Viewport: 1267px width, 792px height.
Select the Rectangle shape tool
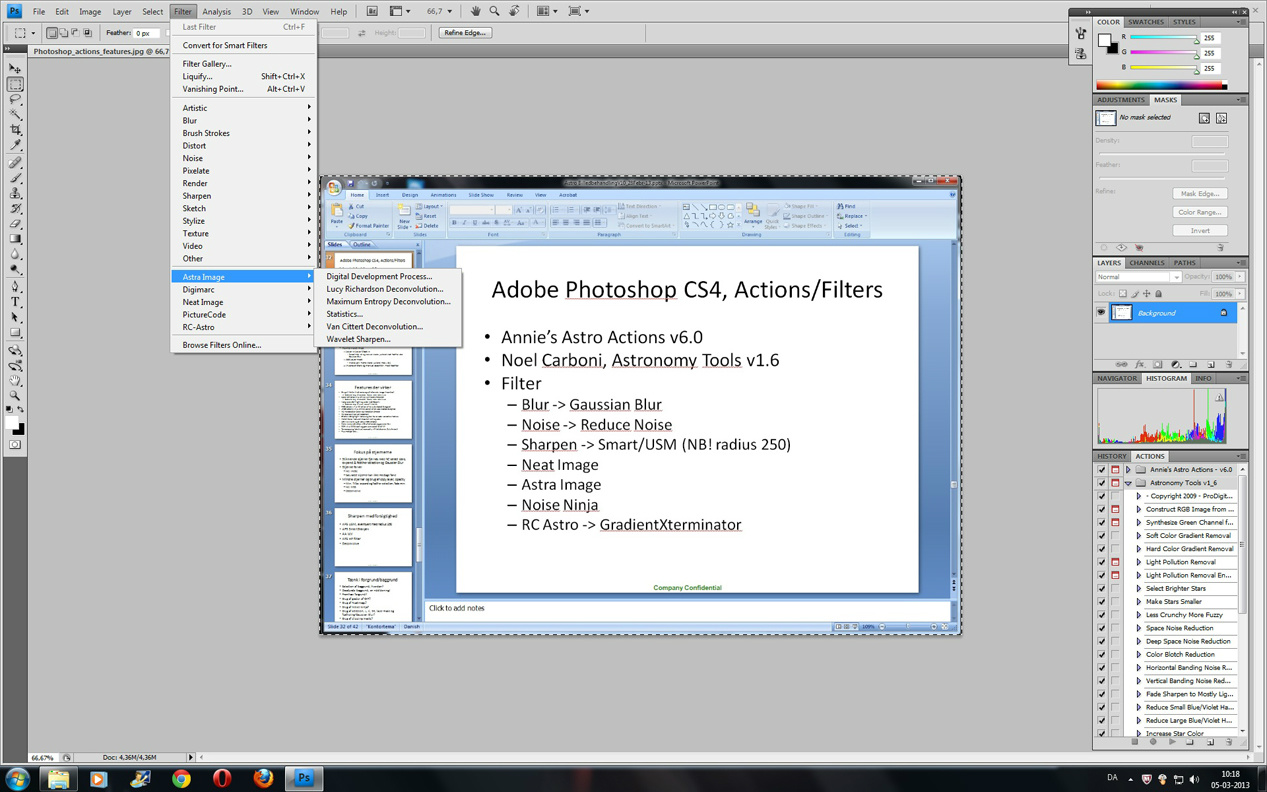tap(15, 333)
